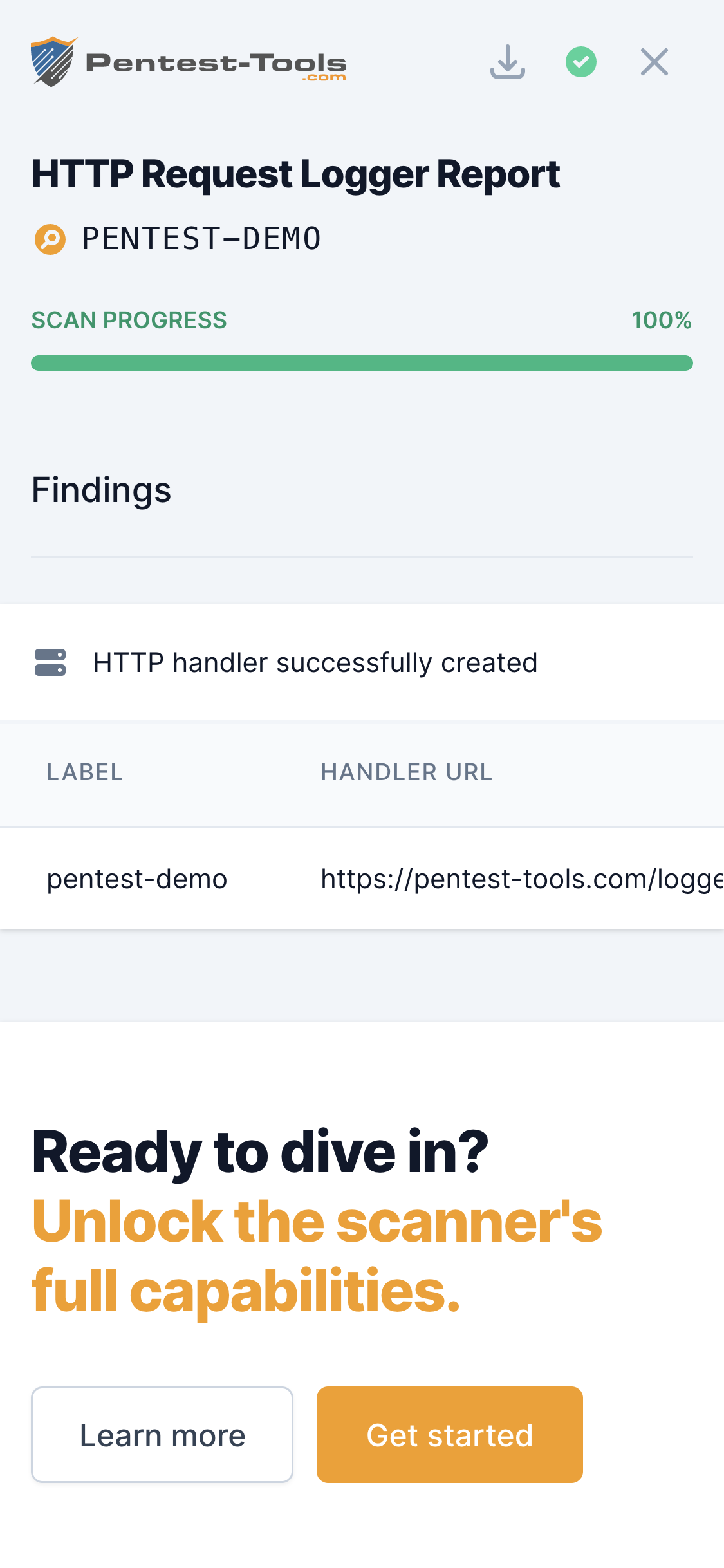The height and width of the screenshot is (1568, 724).
Task: Select the HANDLER URL column header
Action: [407, 772]
